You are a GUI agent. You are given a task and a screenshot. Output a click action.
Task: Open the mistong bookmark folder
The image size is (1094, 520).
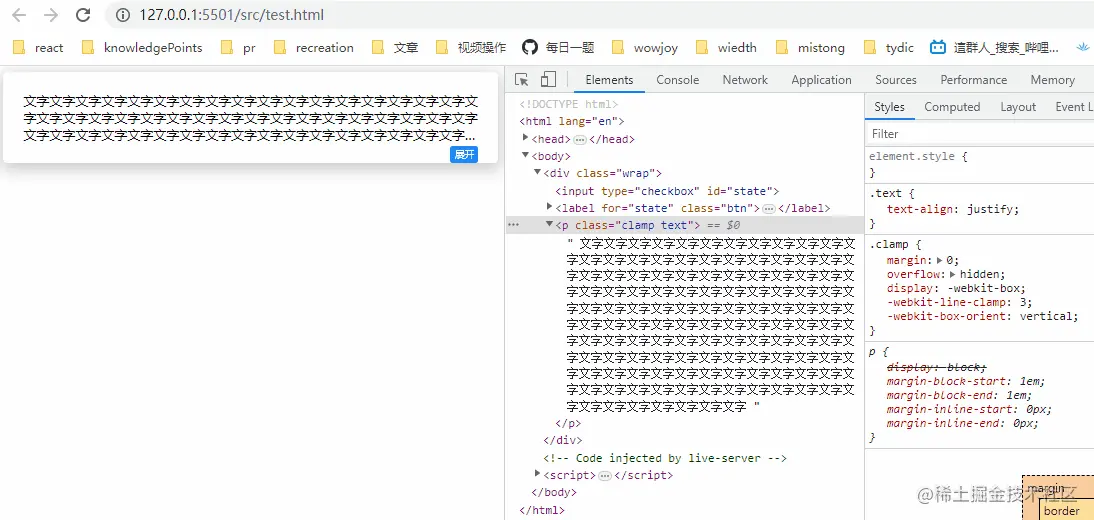[811, 47]
